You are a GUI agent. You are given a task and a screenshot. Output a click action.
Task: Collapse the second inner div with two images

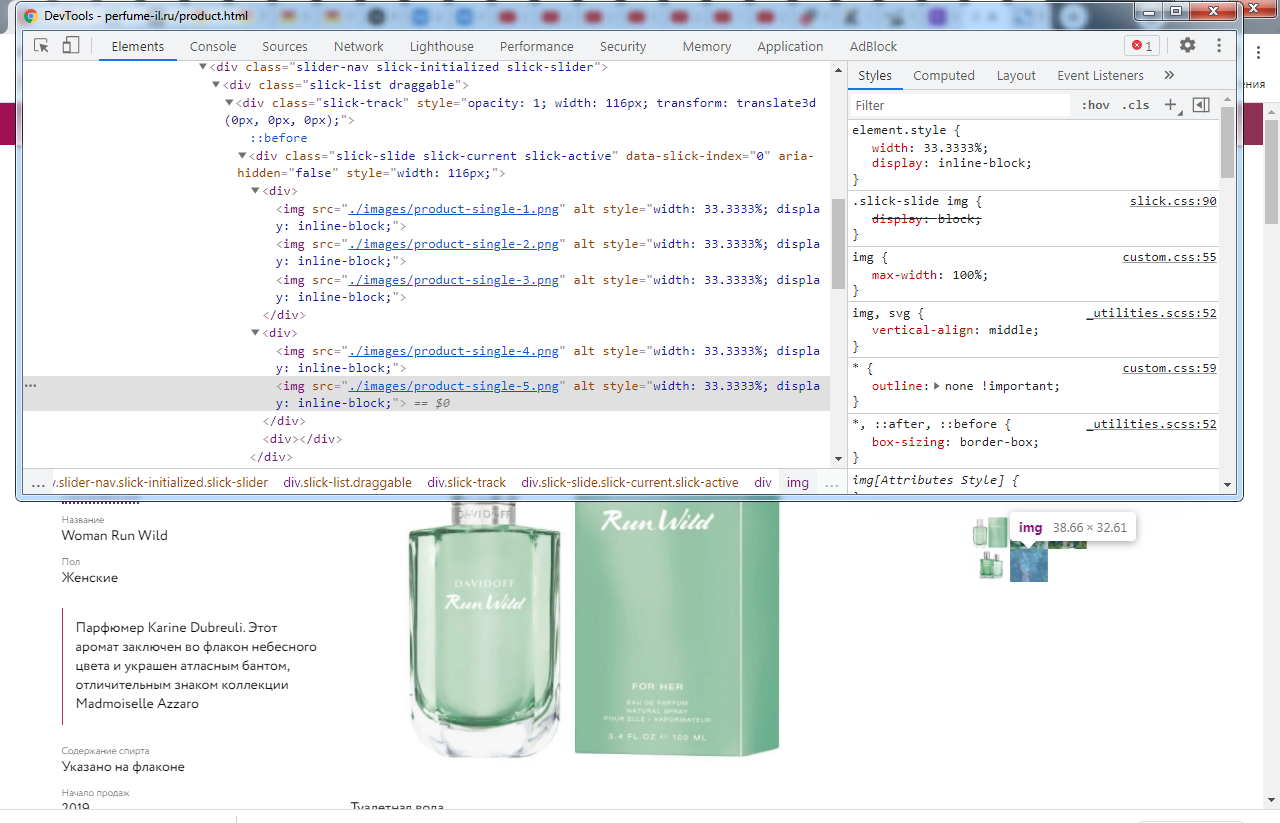point(255,333)
